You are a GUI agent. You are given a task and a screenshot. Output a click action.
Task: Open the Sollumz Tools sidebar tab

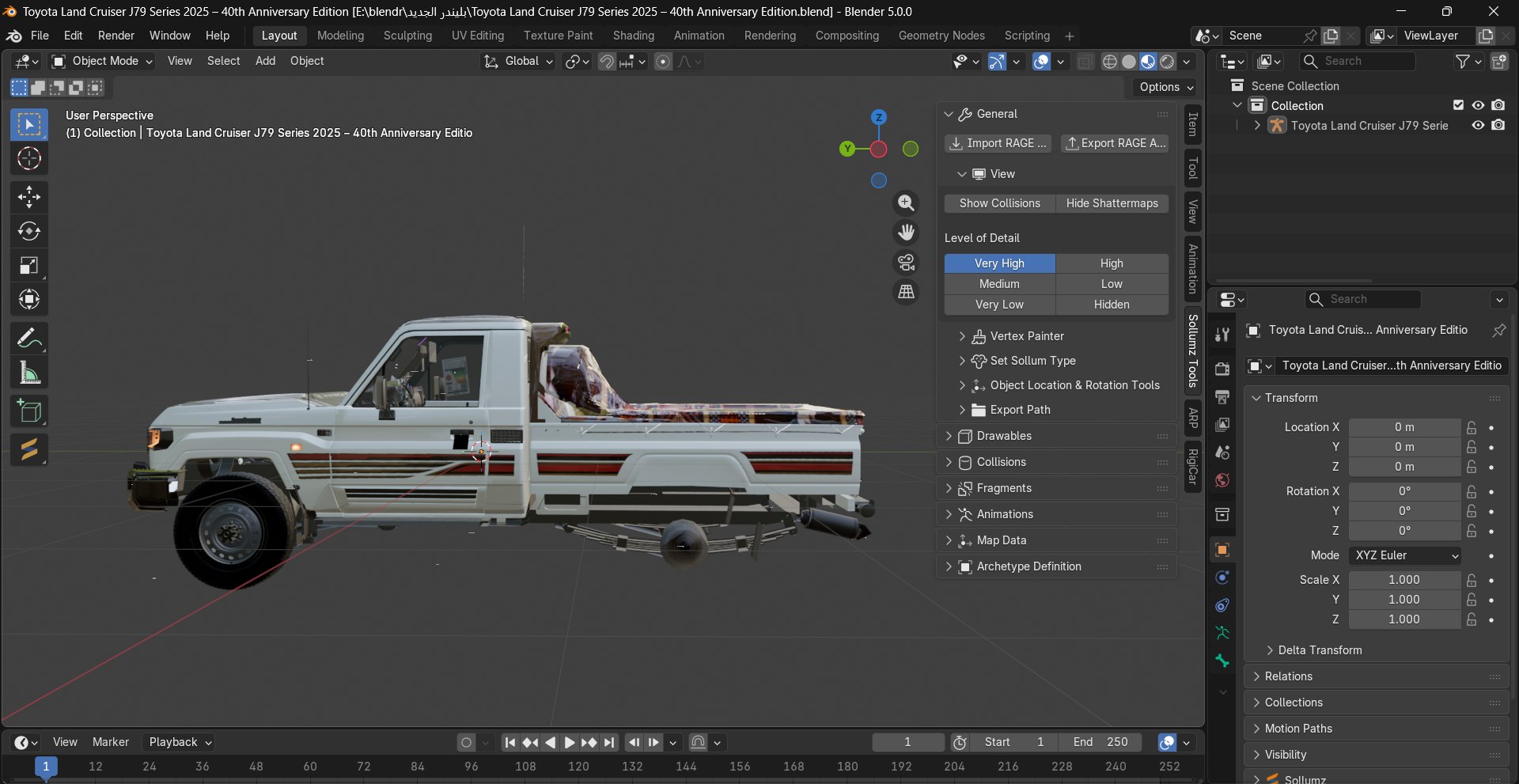coord(1192,351)
